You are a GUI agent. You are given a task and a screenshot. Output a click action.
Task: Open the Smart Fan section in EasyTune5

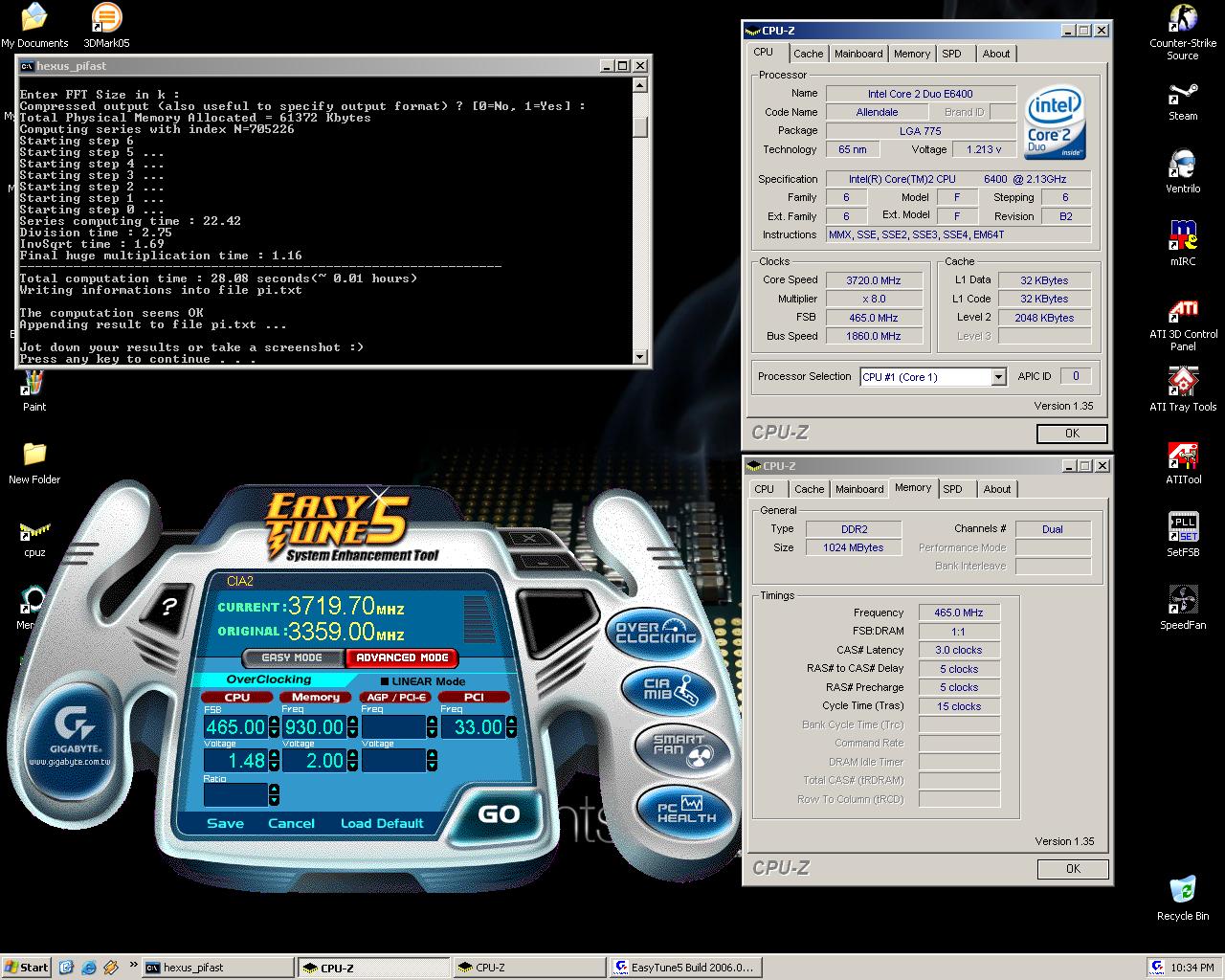coord(681,749)
